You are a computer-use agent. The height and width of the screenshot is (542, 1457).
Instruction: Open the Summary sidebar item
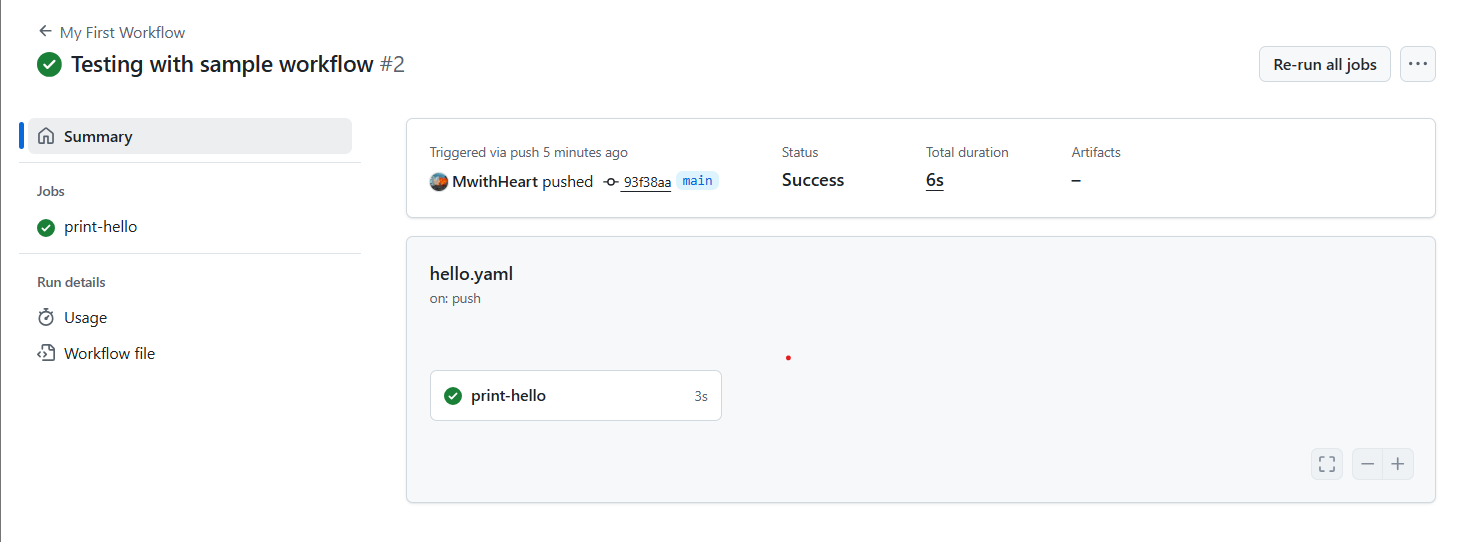(98, 137)
